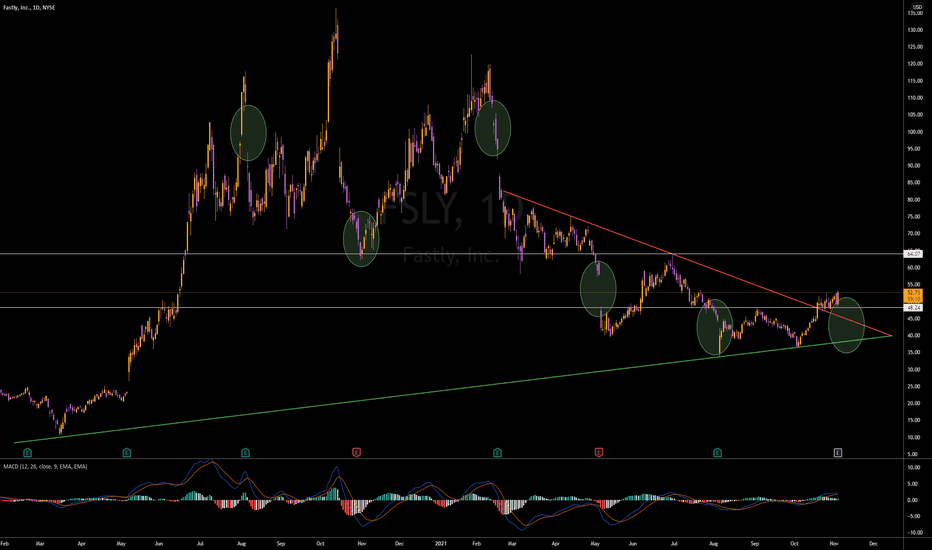
Task: Click the 'Fastly, Inc., 1D, NYSE' chart title
Action: coord(29,8)
